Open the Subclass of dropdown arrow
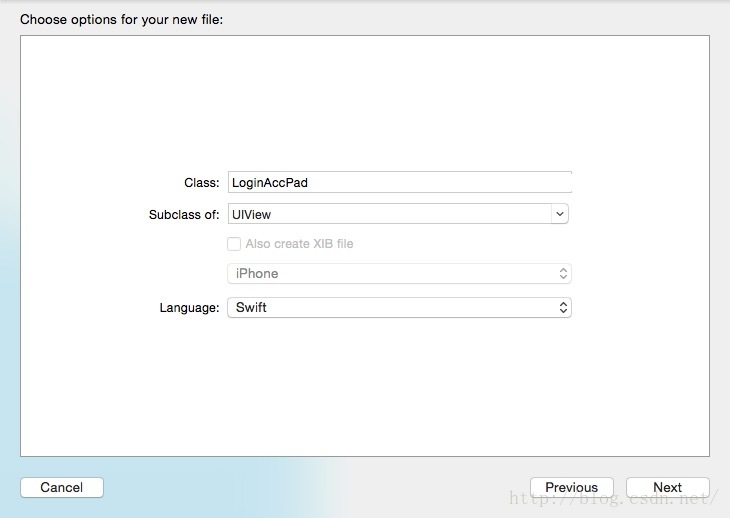 click(560, 214)
